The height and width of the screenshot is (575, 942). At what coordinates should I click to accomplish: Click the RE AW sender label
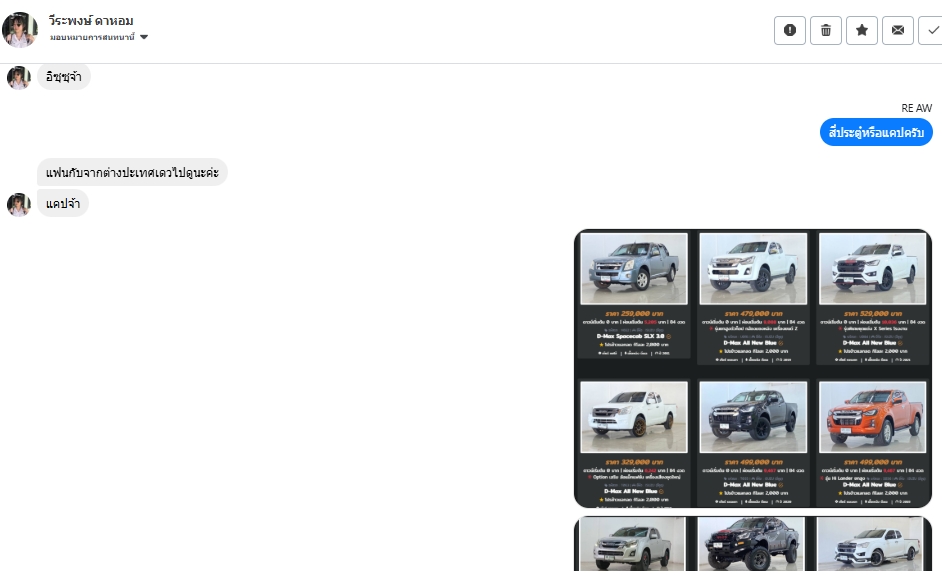point(916,108)
